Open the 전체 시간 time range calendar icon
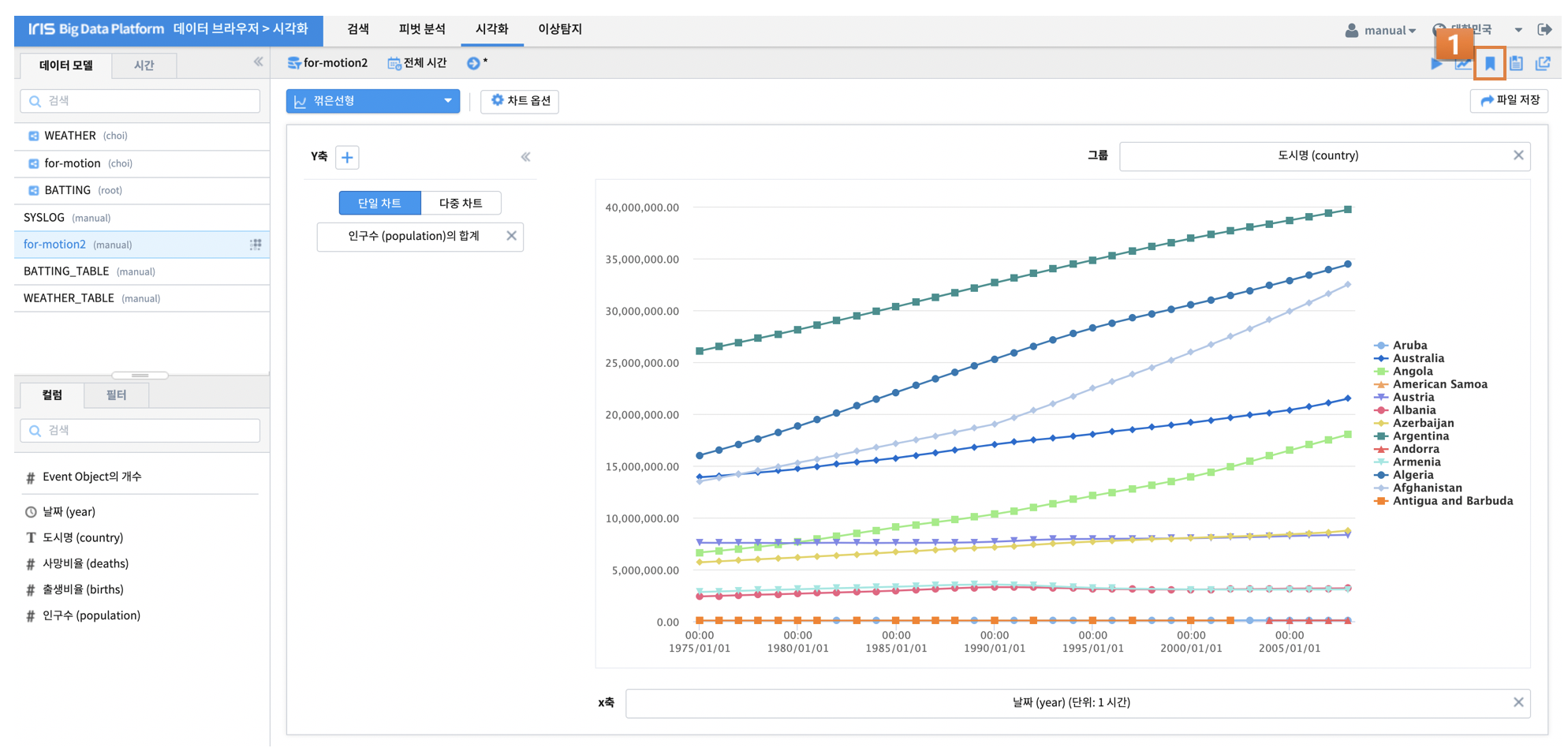Image resolution: width=1568 pixels, height=748 pixels. pyautogui.click(x=394, y=63)
